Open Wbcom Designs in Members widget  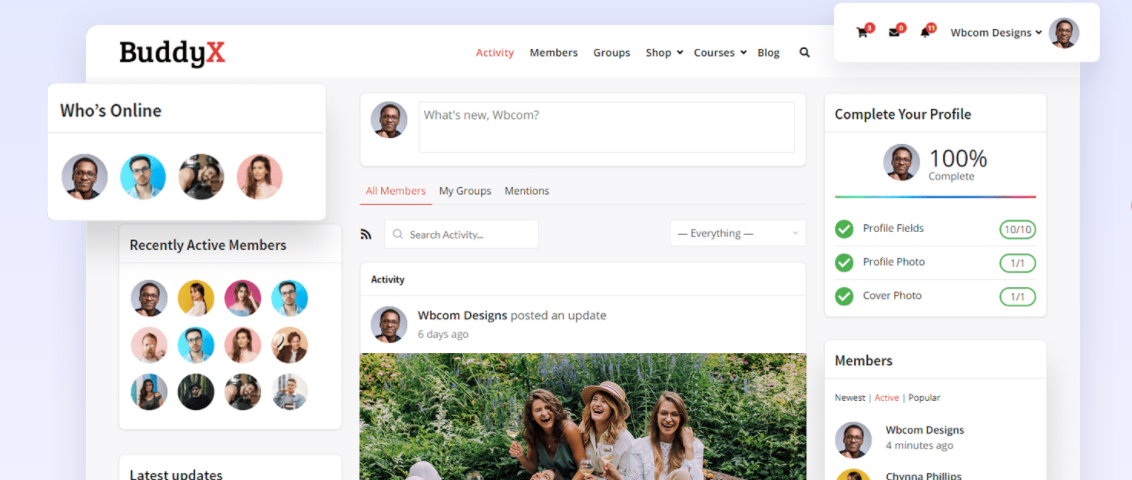point(925,430)
